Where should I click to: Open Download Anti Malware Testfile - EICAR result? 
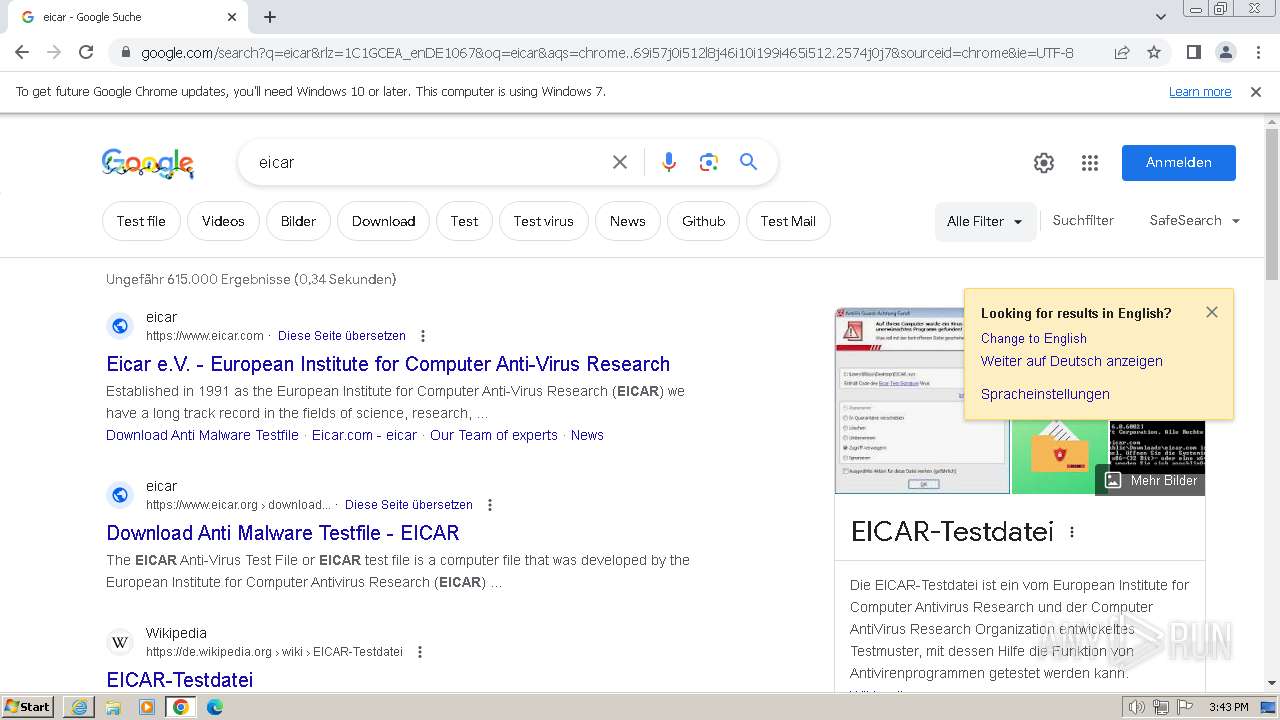pyautogui.click(x=283, y=533)
